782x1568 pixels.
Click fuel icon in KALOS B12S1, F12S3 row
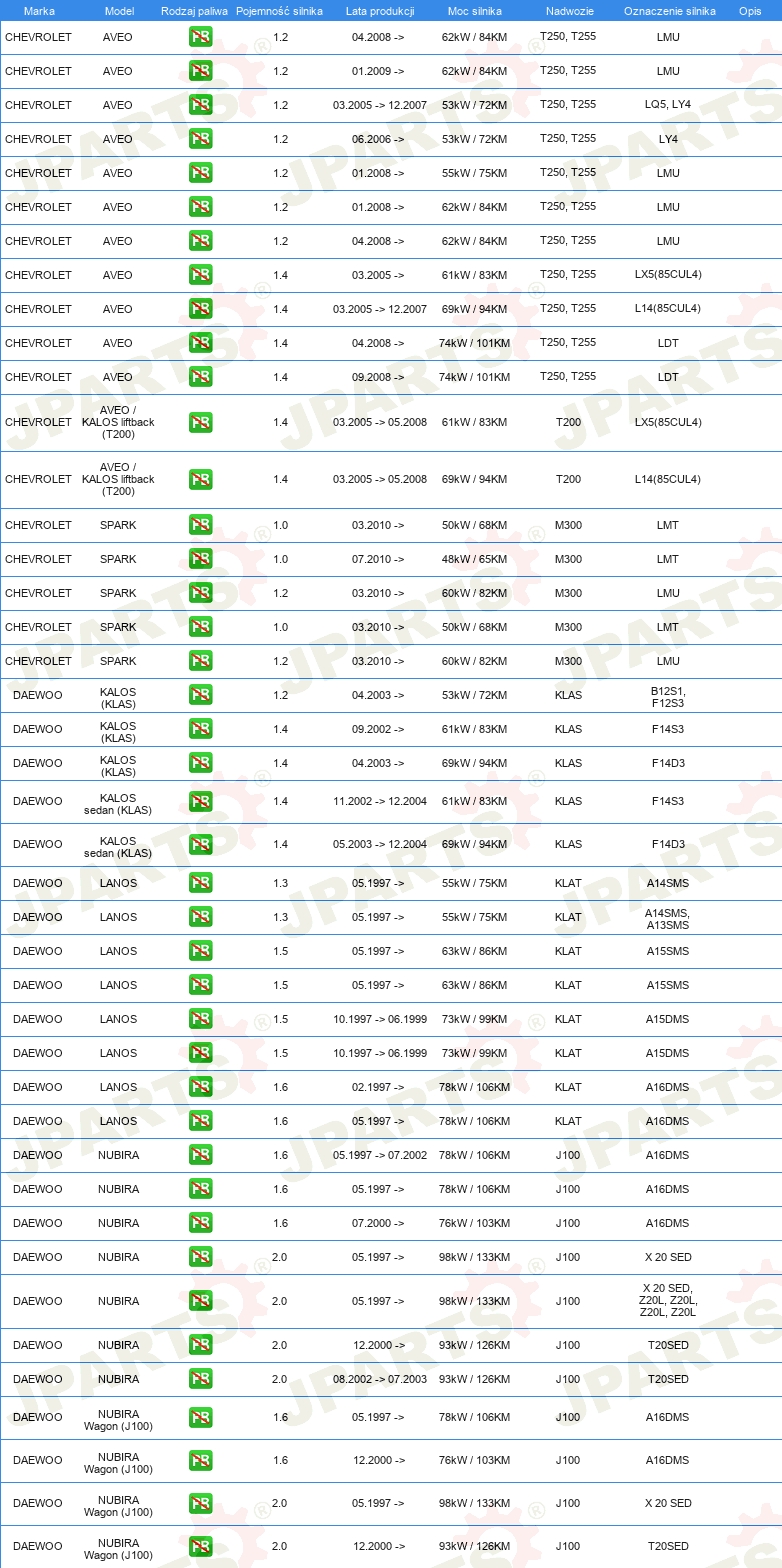point(200,695)
